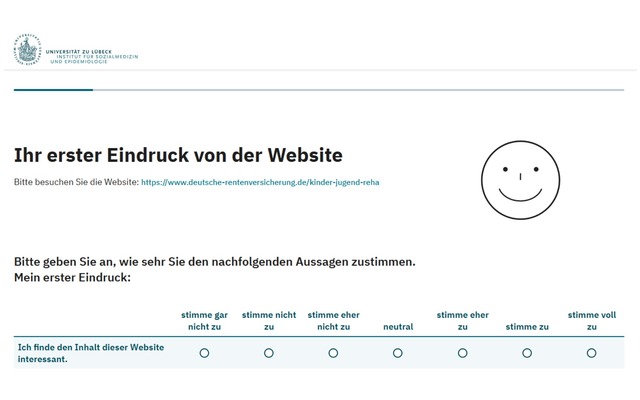Click column header 'stimme gar nicht zu'
Viewport: 640px width, 400px height.
204,321
